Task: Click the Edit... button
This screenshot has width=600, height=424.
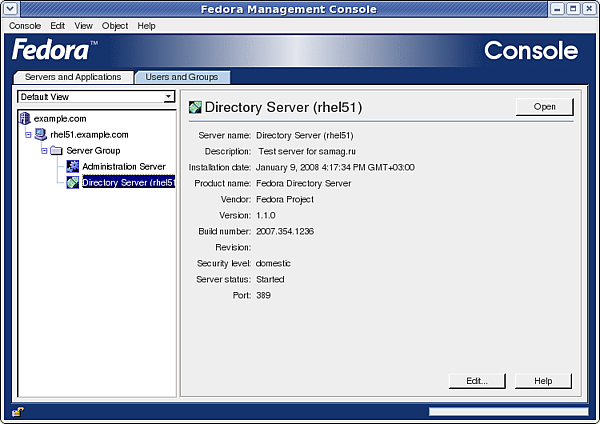Action: point(476,381)
